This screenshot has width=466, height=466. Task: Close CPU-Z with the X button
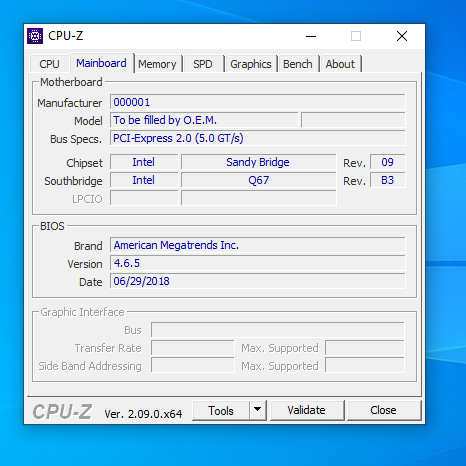pos(402,36)
